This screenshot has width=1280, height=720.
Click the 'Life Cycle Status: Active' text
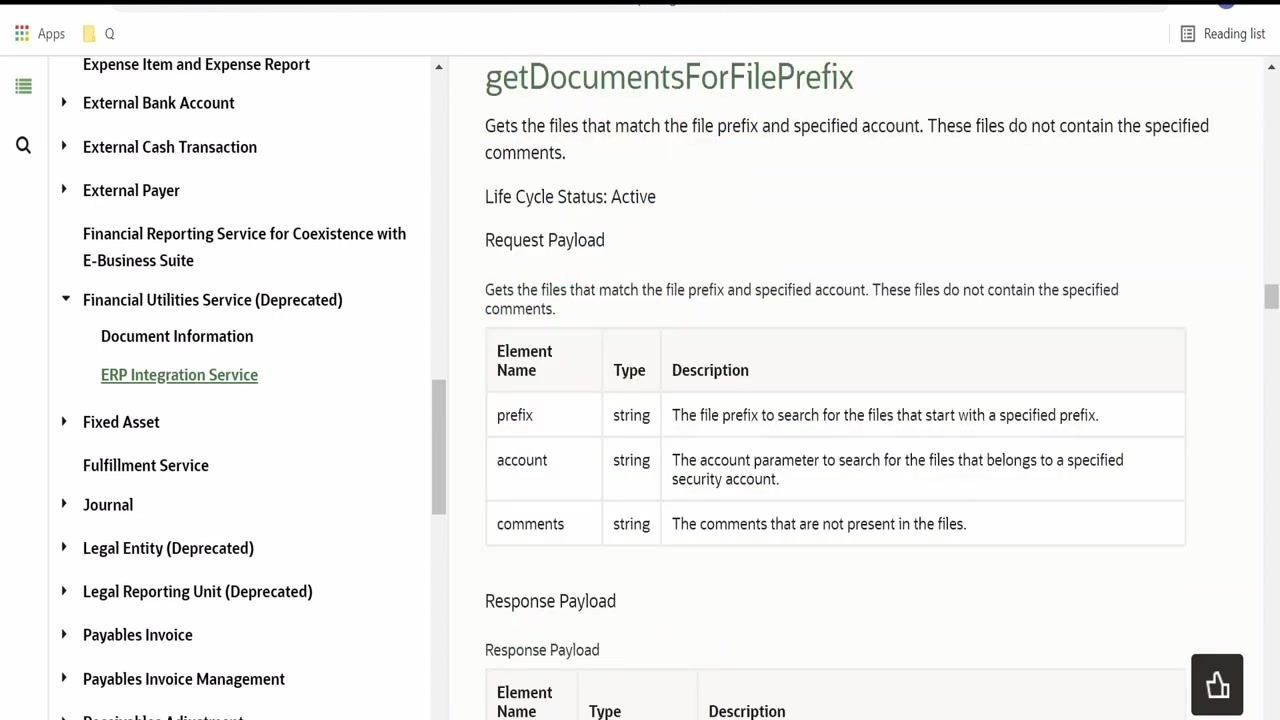(x=570, y=197)
